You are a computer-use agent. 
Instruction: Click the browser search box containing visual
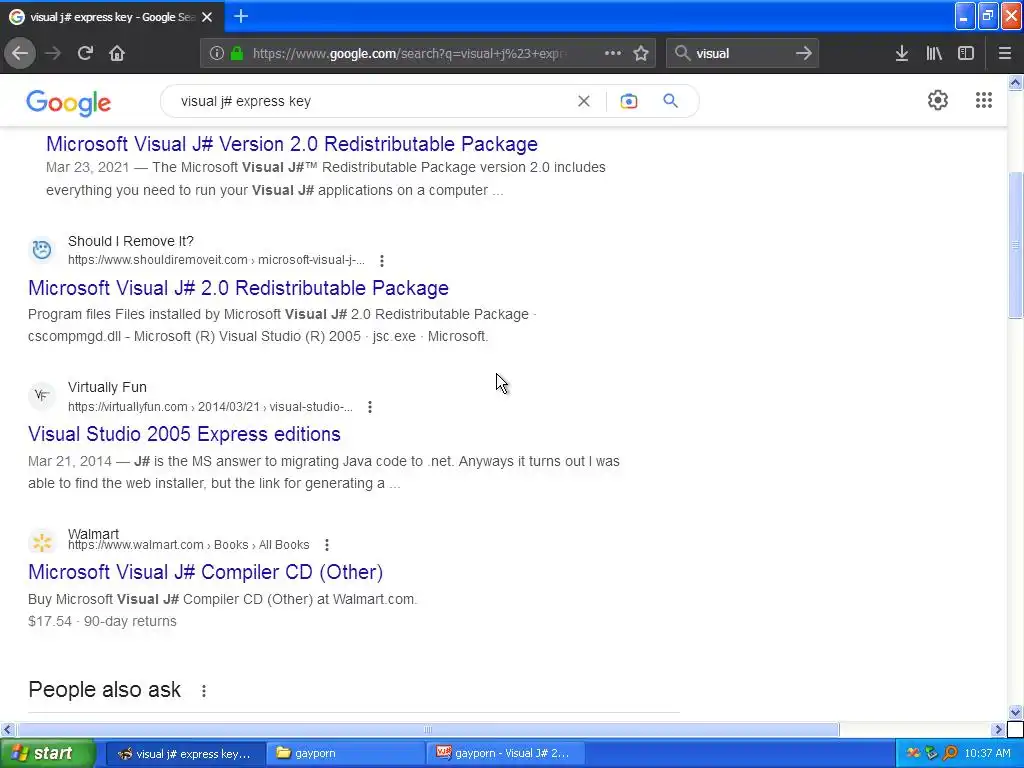[743, 54]
